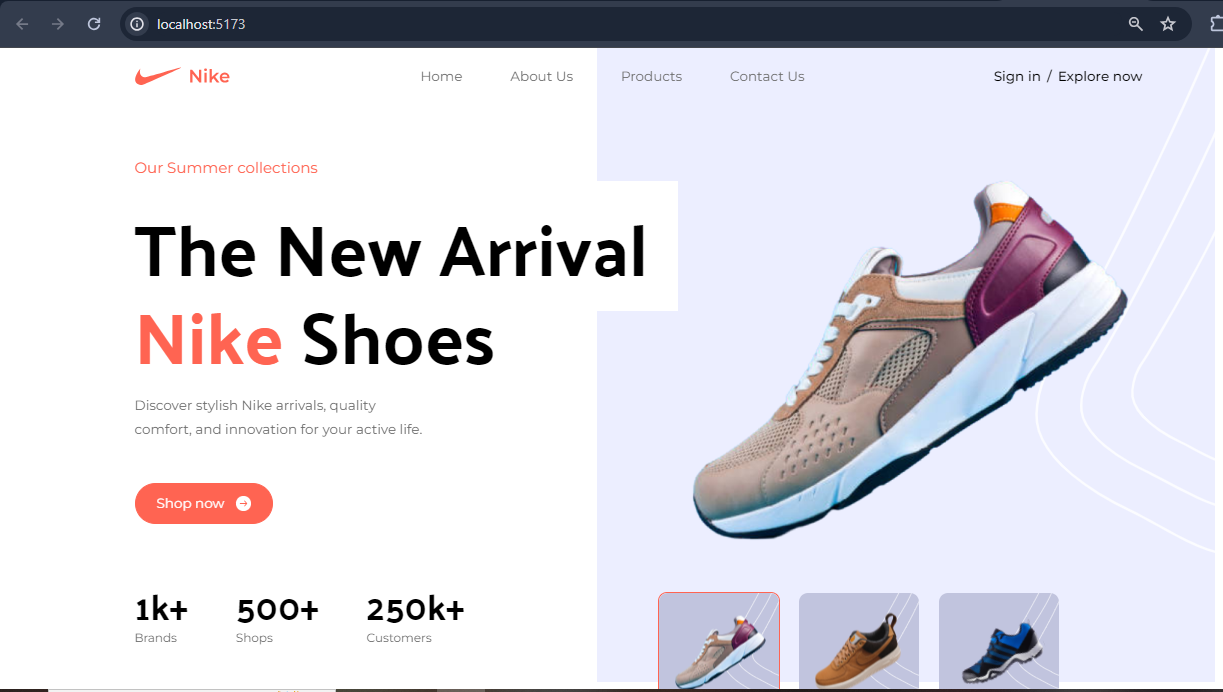Select the blue and black sneaker thumbnail
The image size is (1223, 692).
click(x=998, y=641)
